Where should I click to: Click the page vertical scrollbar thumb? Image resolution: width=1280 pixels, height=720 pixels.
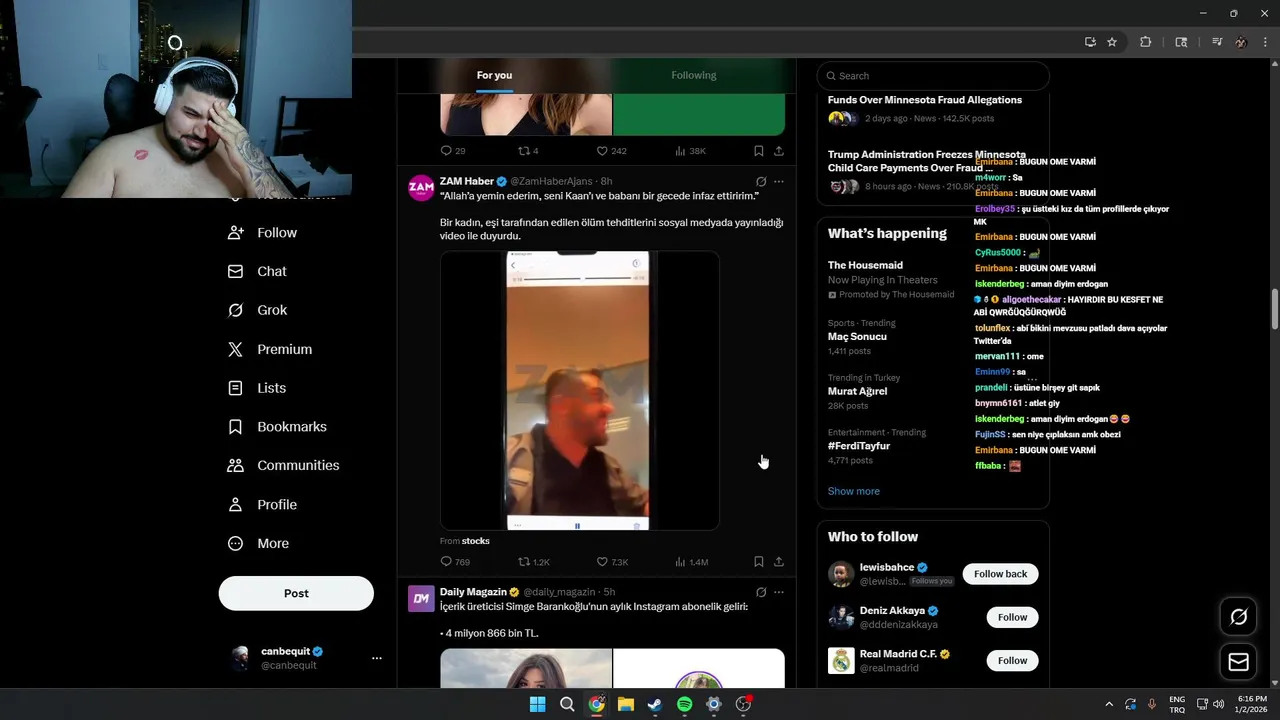pos(1274,309)
